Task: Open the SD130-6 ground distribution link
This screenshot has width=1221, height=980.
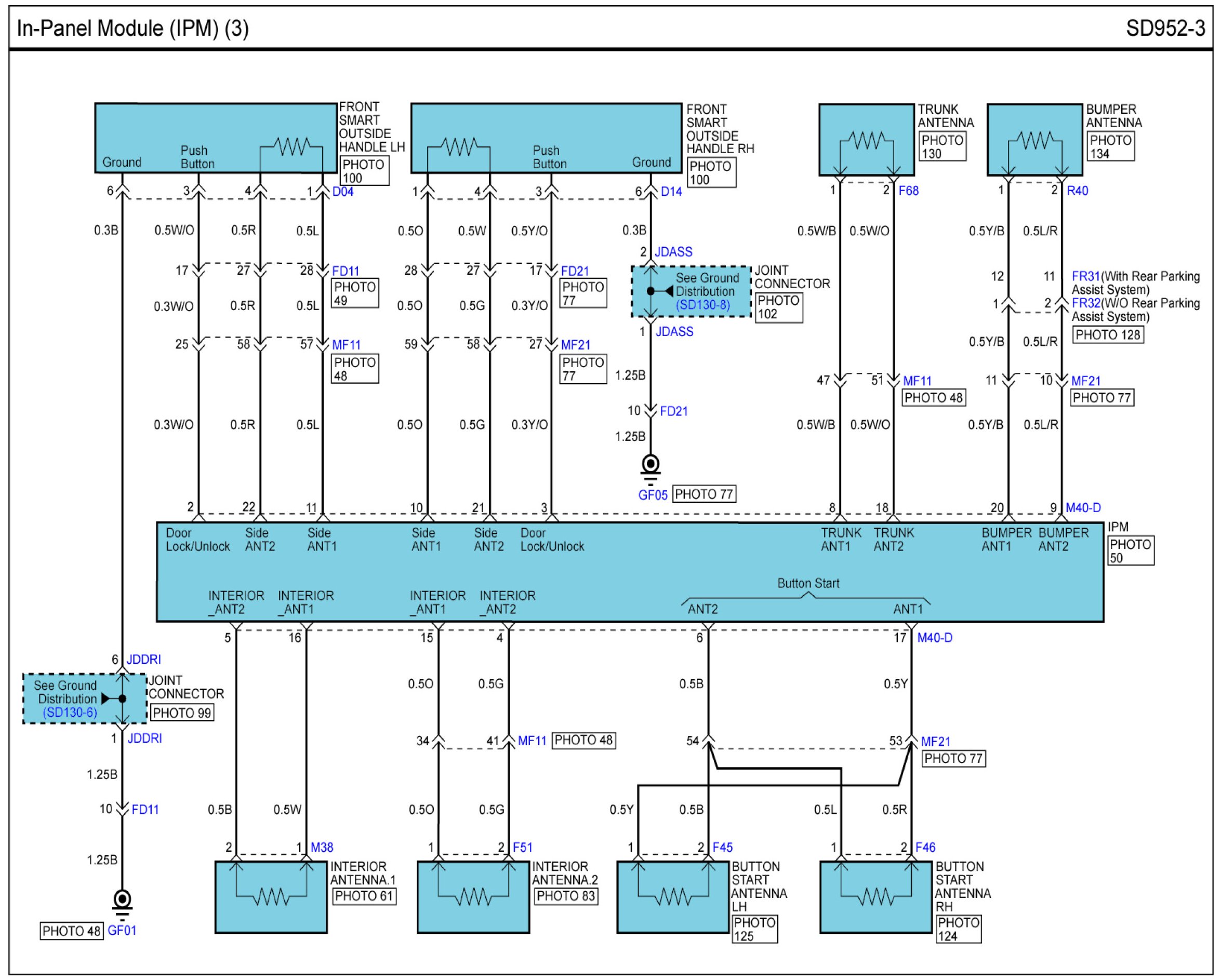Action: tap(70, 712)
